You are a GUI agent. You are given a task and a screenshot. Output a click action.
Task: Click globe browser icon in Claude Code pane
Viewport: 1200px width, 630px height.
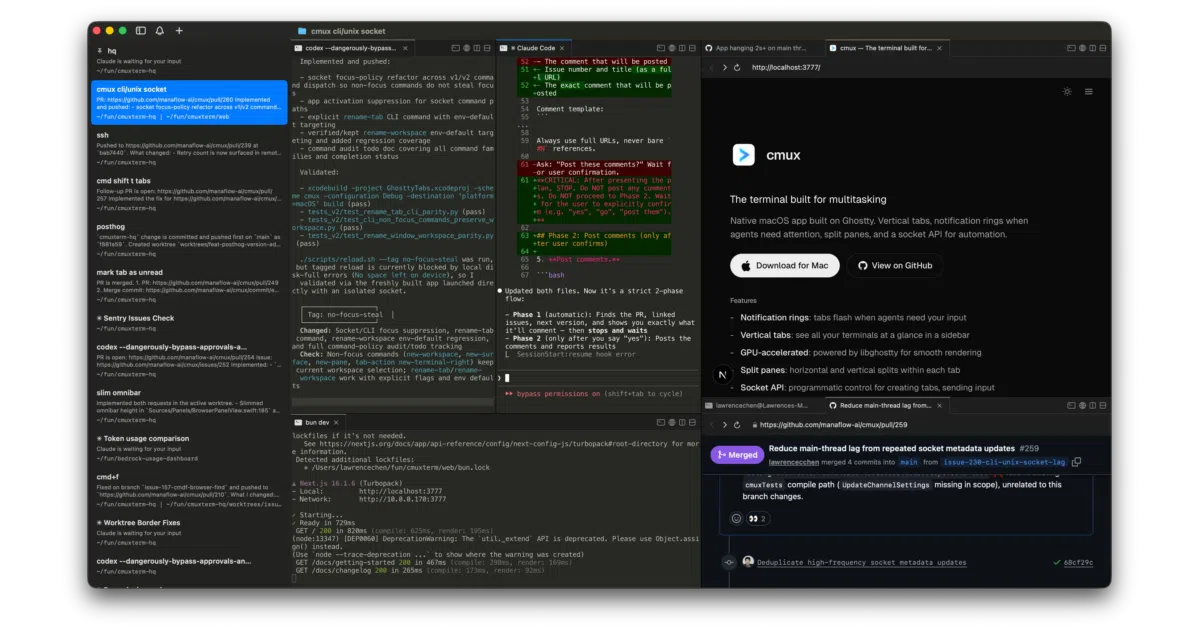pyautogui.click(x=672, y=48)
